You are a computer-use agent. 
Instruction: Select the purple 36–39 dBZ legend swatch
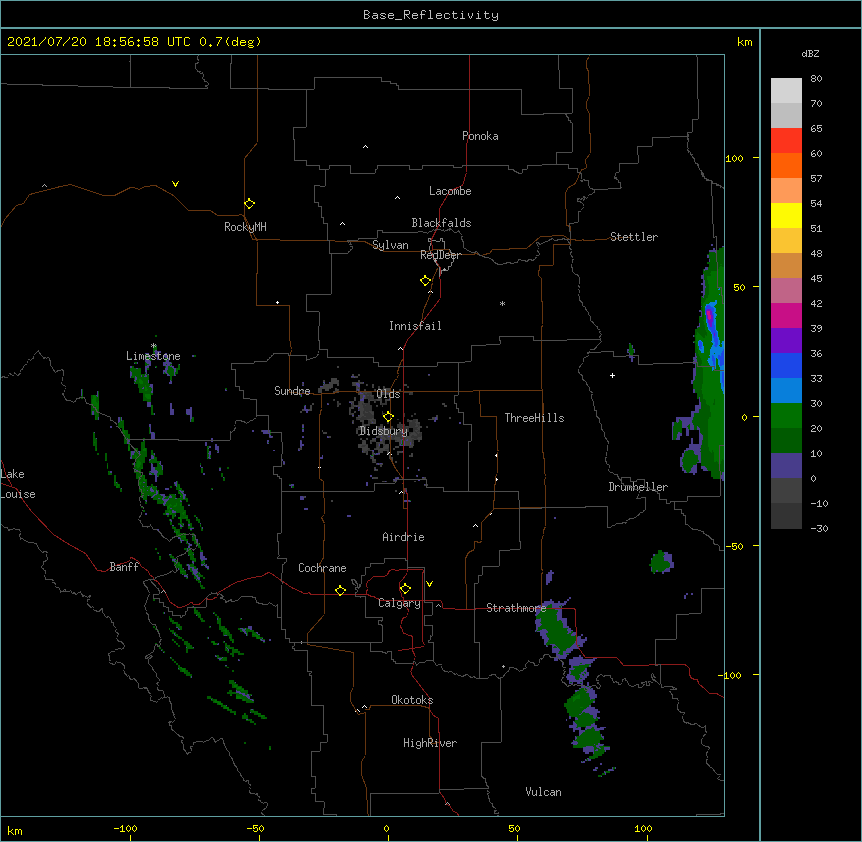tap(786, 340)
